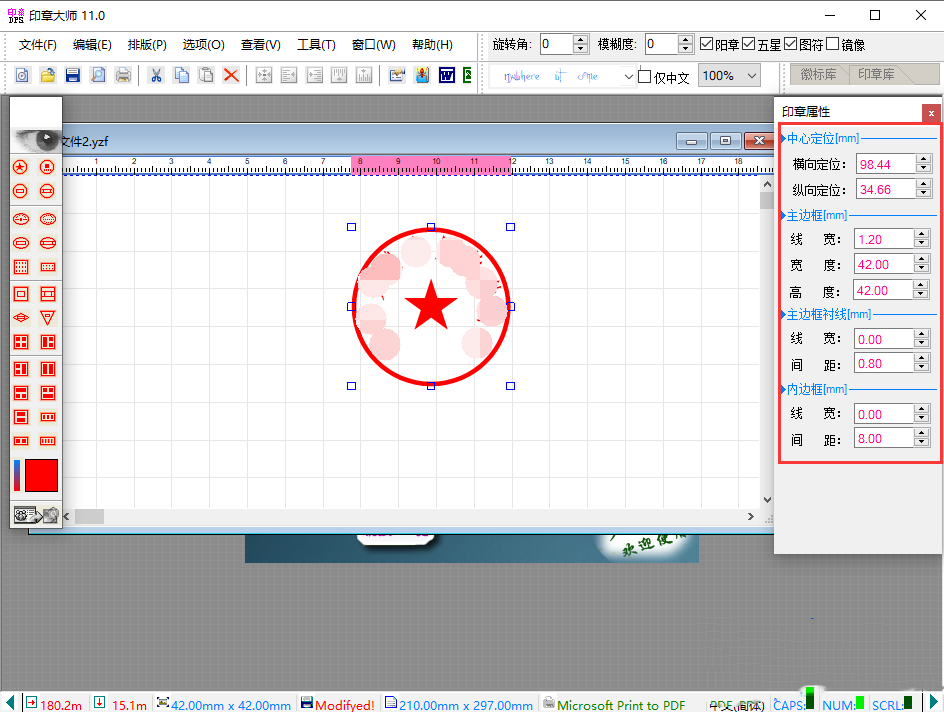
Task: Align the seal to the bottom
Action: click(x=364, y=75)
